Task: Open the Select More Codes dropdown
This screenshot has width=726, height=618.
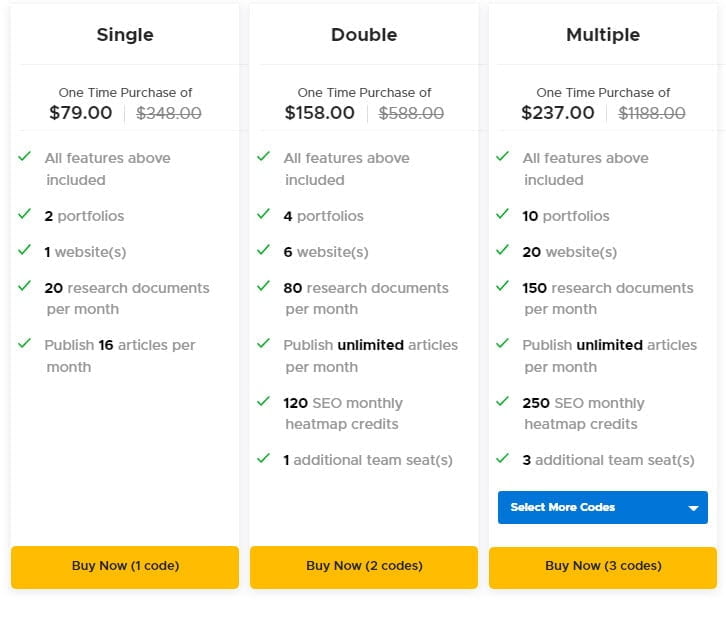Action: coord(602,507)
